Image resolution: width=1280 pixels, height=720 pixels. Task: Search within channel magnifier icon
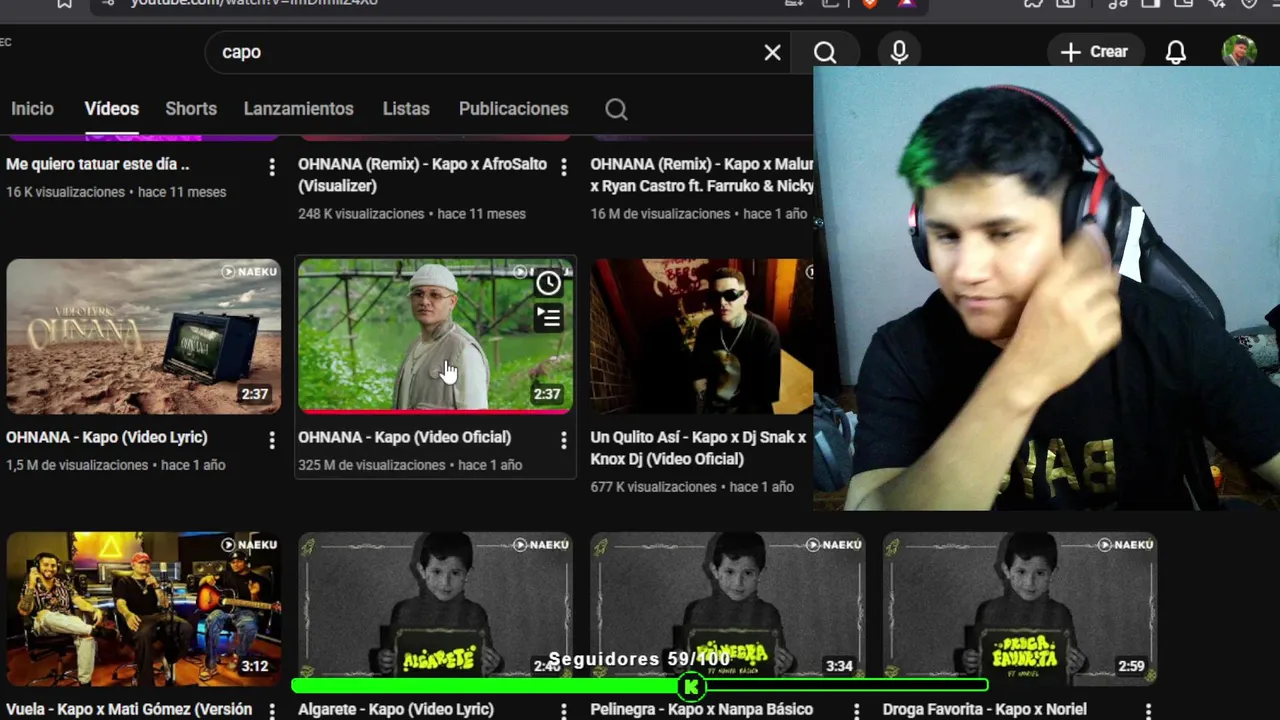(616, 109)
